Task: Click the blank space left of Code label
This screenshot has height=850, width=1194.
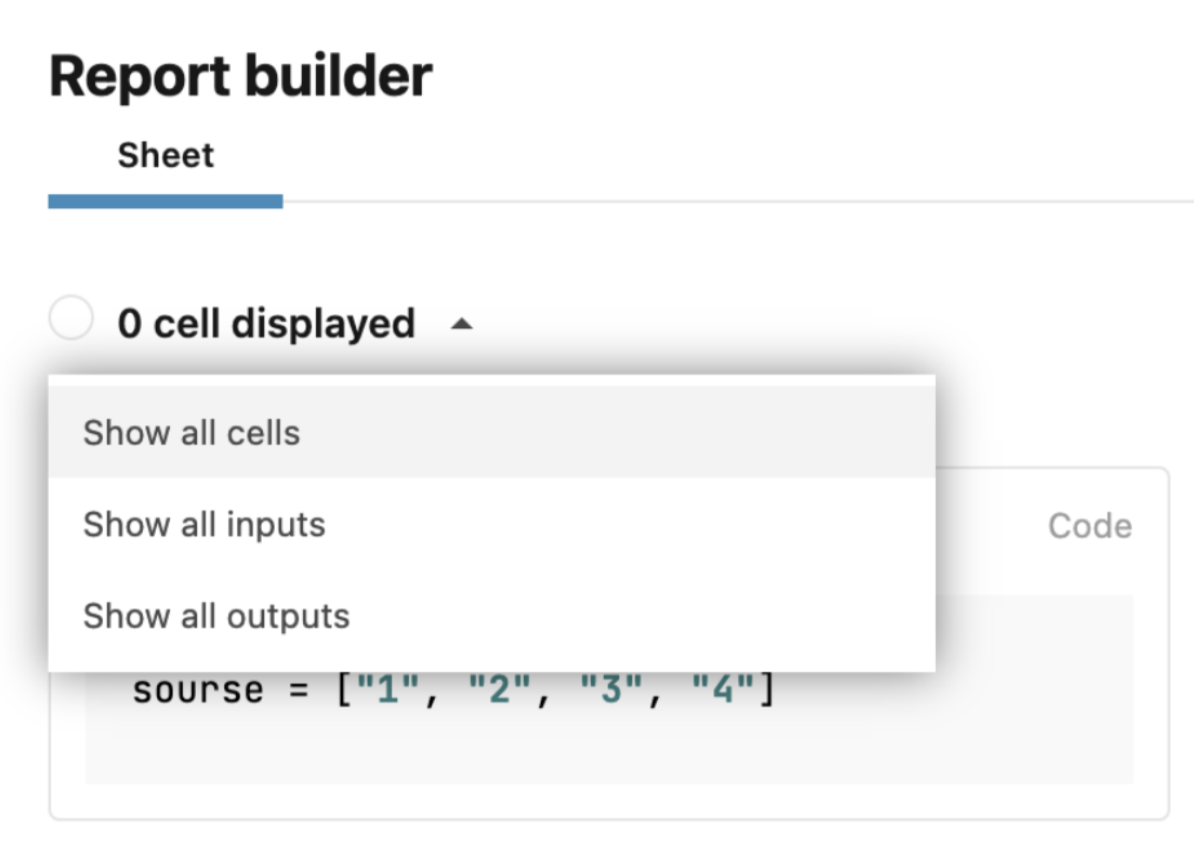Action: [990, 526]
